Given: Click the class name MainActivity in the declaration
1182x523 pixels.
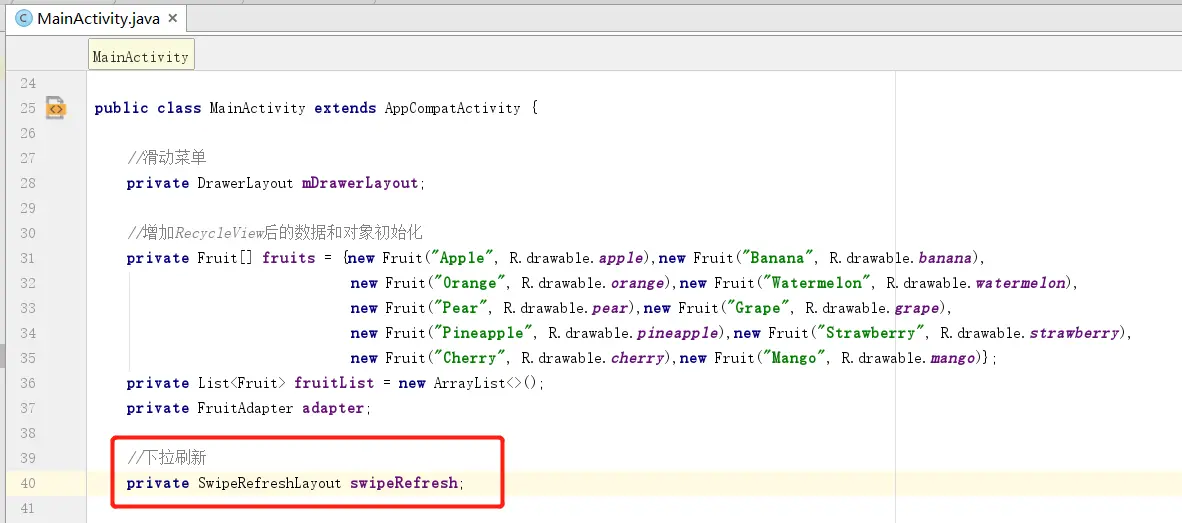Looking at the screenshot, I should pos(257,108).
